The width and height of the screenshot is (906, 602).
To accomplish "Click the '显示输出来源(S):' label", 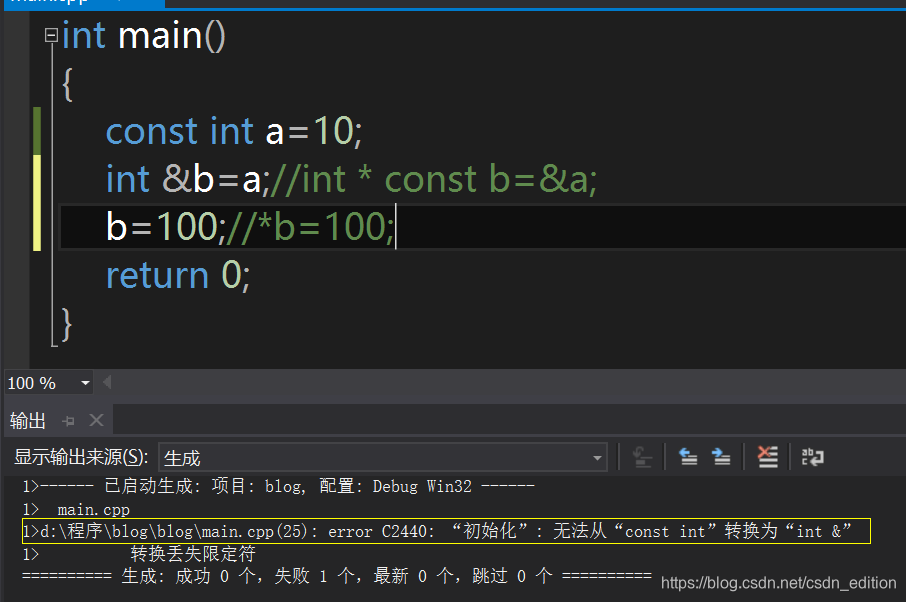I will click(x=81, y=457).
